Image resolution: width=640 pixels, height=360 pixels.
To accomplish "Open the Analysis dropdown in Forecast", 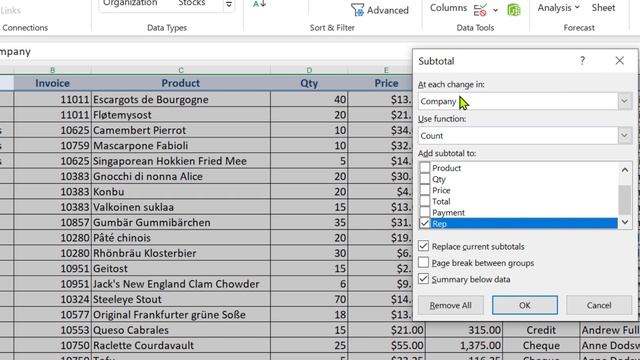I will [558, 8].
